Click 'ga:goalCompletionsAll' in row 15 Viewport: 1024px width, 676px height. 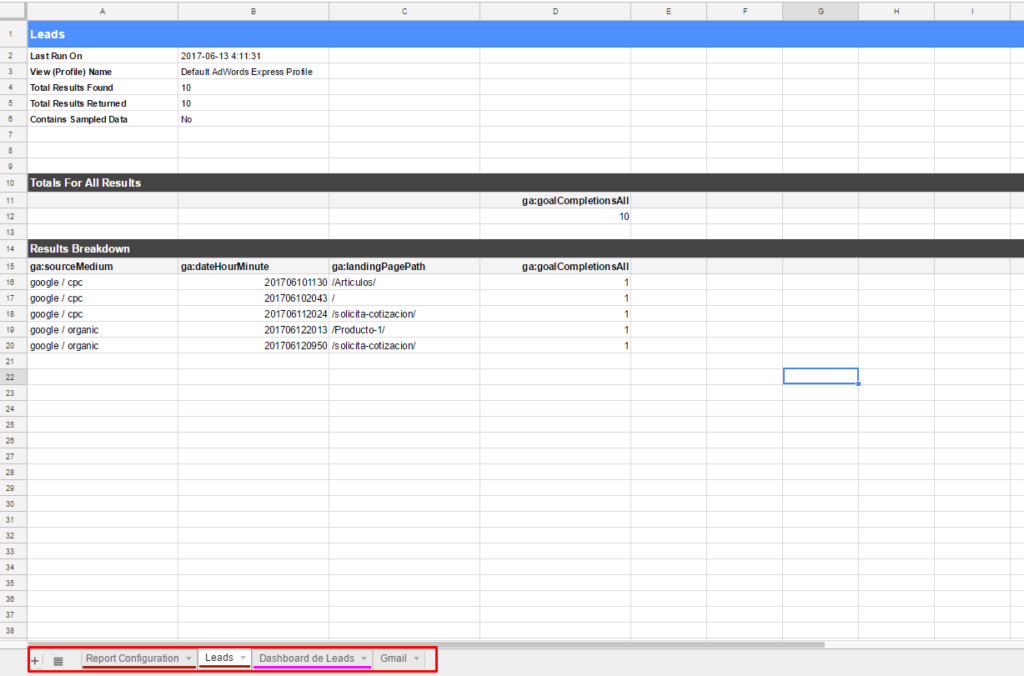coord(555,266)
